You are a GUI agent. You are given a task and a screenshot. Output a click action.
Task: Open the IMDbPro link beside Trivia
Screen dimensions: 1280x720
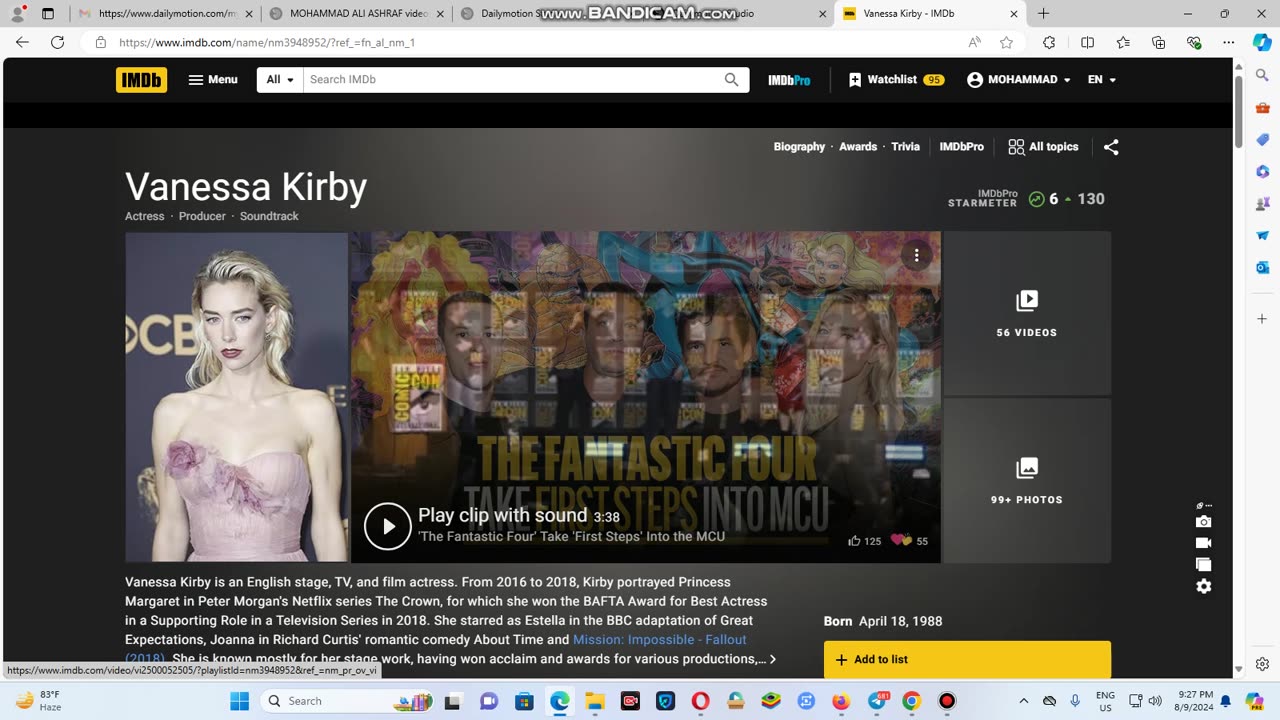pyautogui.click(x=961, y=147)
